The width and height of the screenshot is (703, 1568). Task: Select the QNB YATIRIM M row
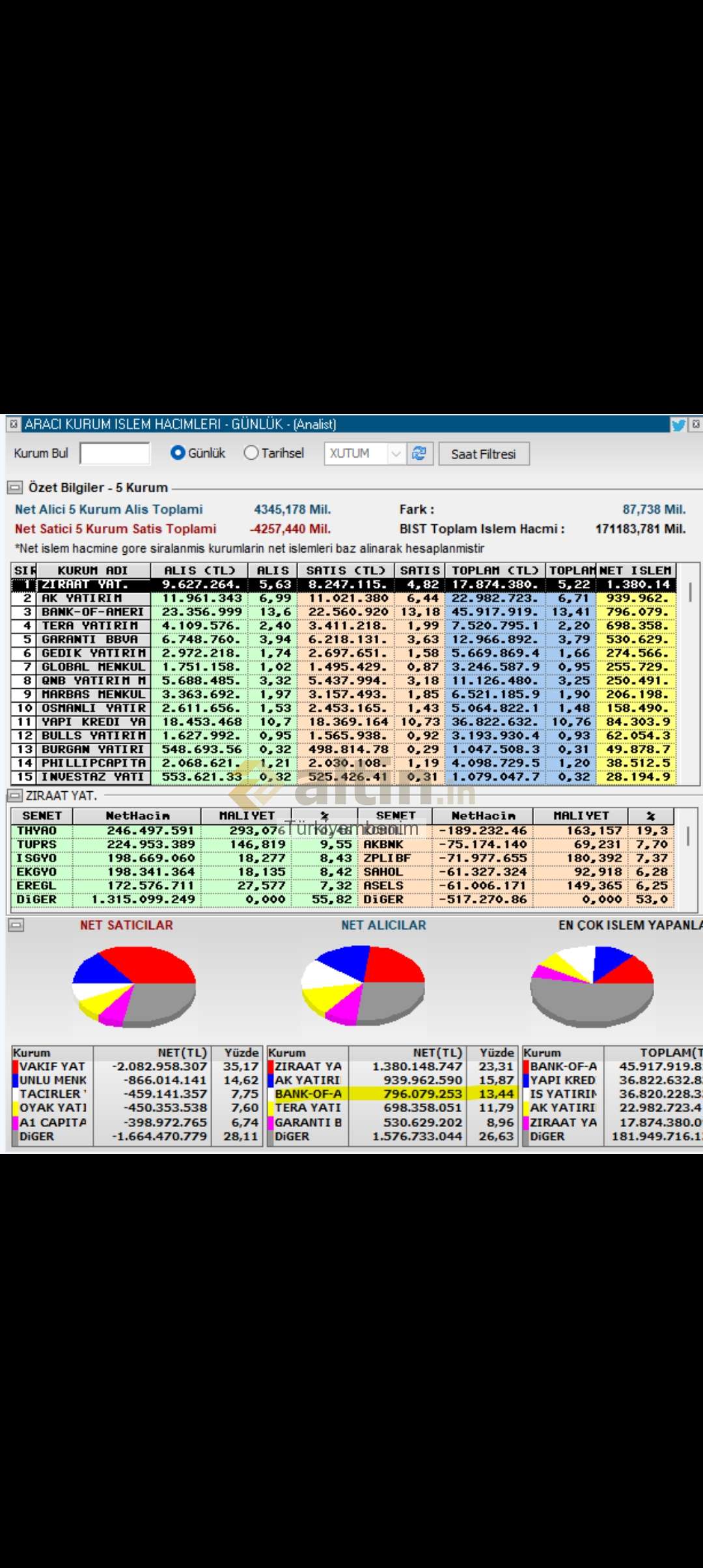pos(344,680)
